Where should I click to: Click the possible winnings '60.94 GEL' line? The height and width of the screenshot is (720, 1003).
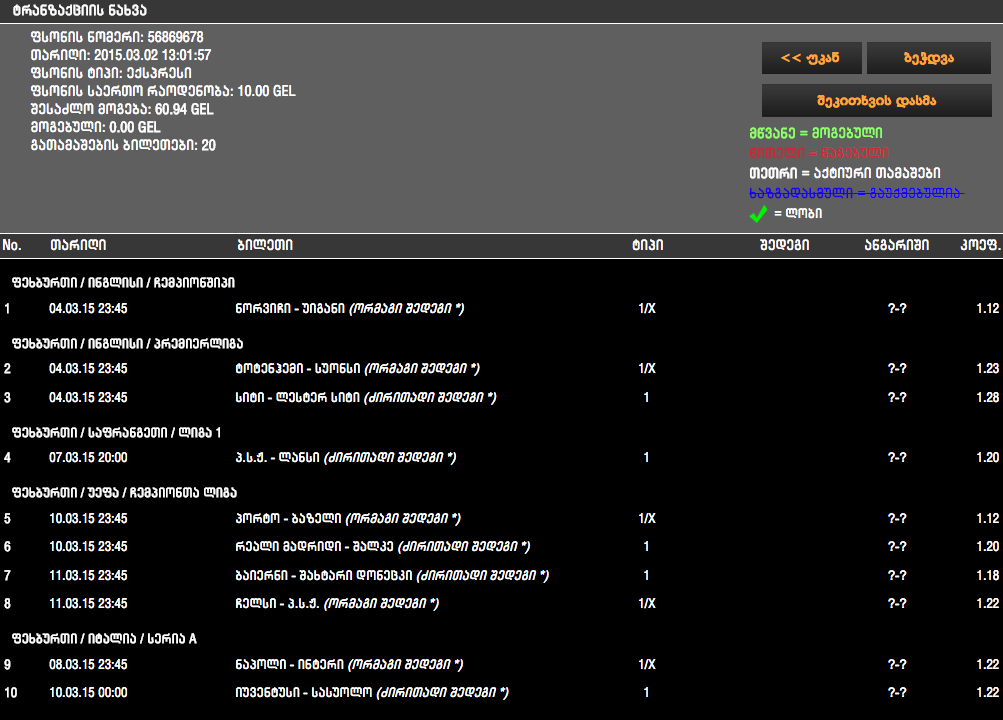122,109
